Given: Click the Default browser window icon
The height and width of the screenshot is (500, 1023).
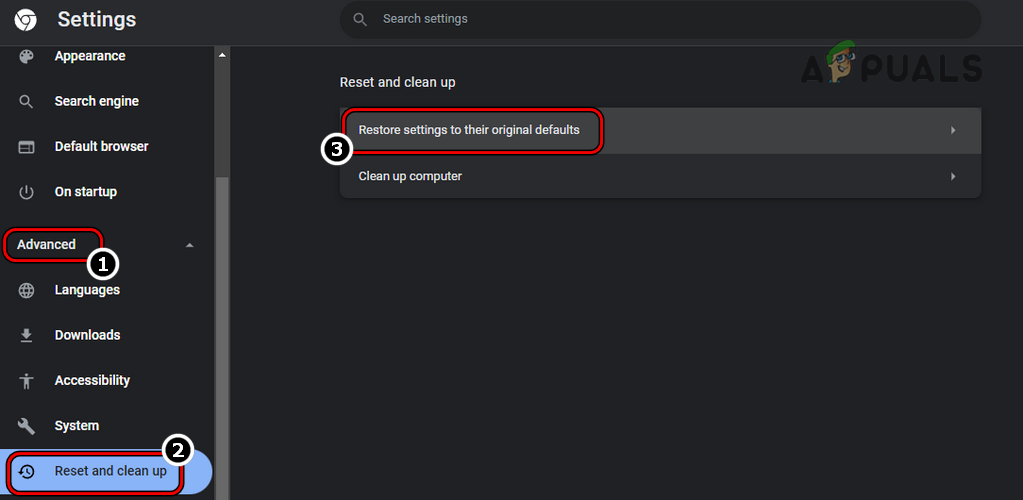Looking at the screenshot, I should click(x=27, y=147).
